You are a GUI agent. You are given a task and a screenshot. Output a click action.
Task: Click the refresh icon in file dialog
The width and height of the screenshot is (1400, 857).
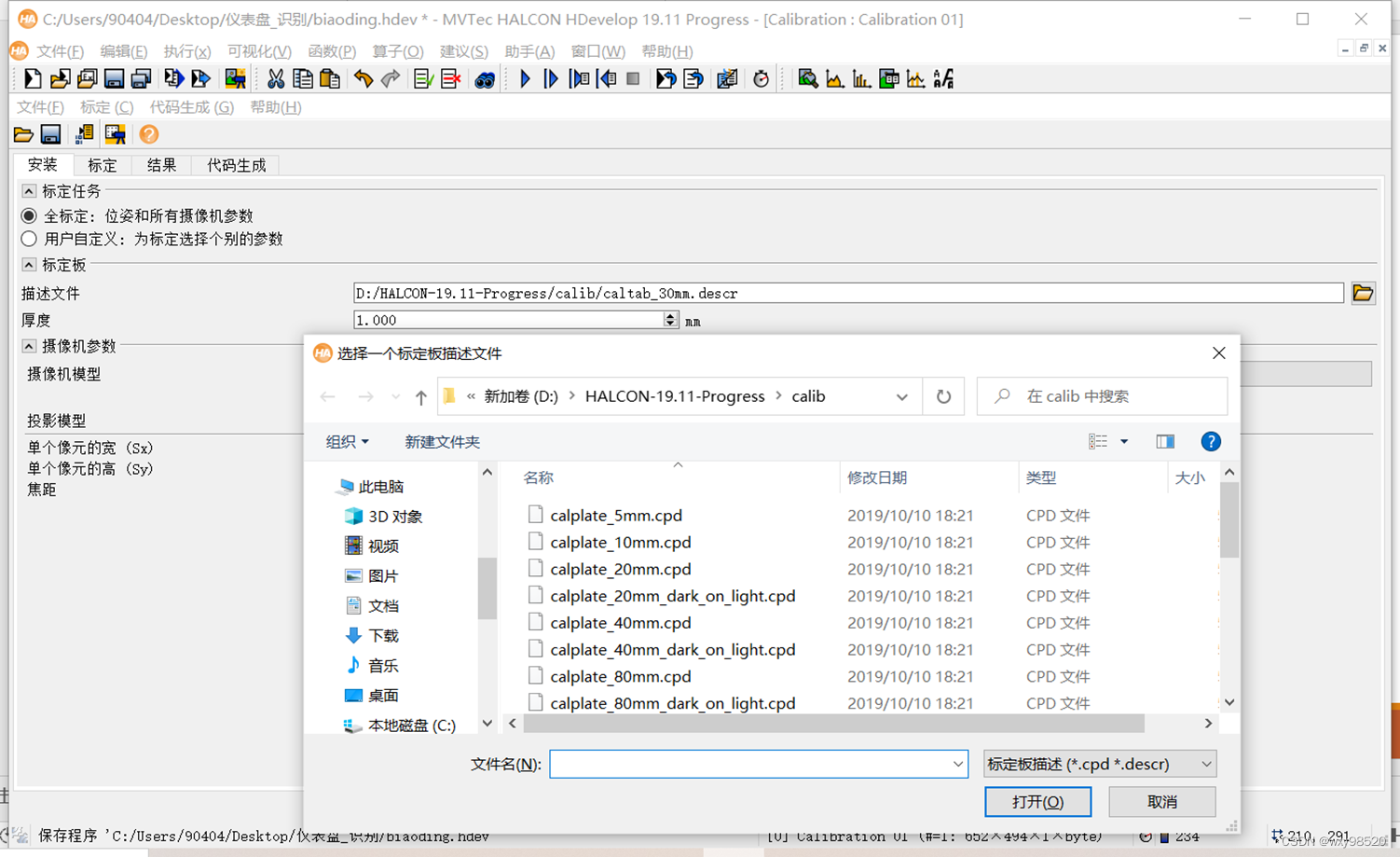pyautogui.click(x=943, y=396)
